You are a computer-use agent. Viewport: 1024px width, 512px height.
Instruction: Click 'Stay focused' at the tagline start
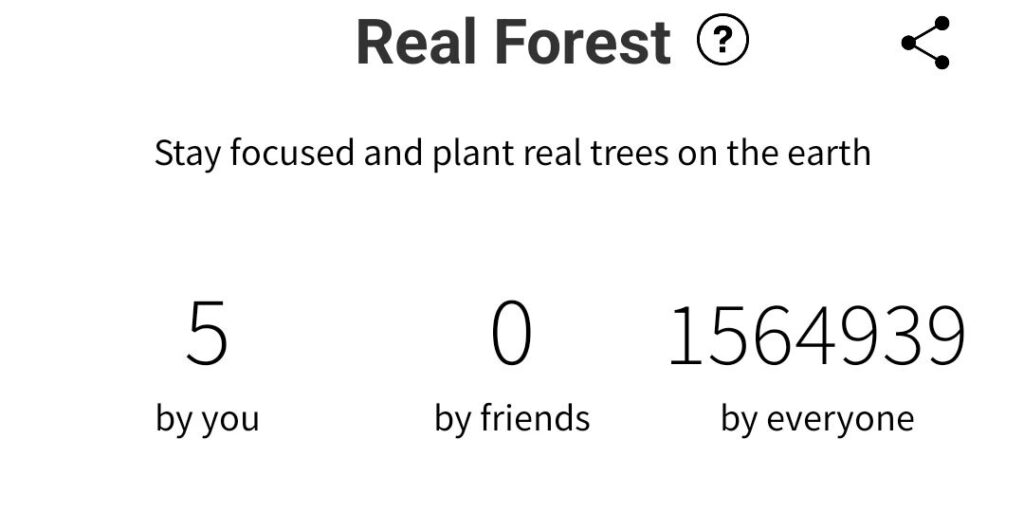pos(255,154)
